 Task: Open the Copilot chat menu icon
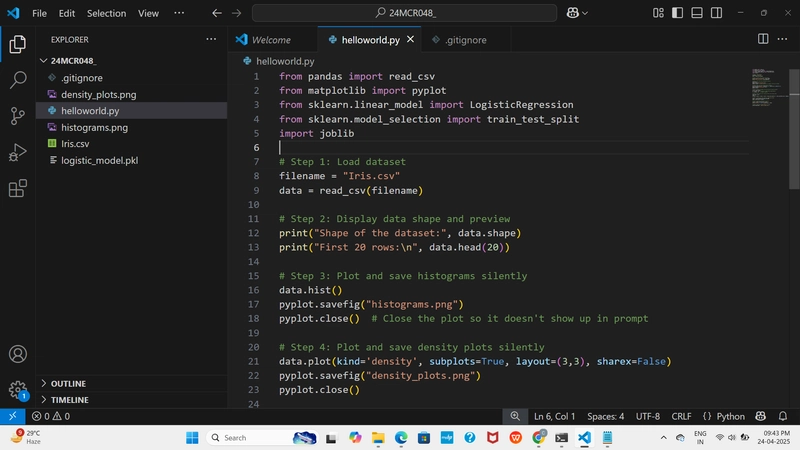(x=577, y=13)
